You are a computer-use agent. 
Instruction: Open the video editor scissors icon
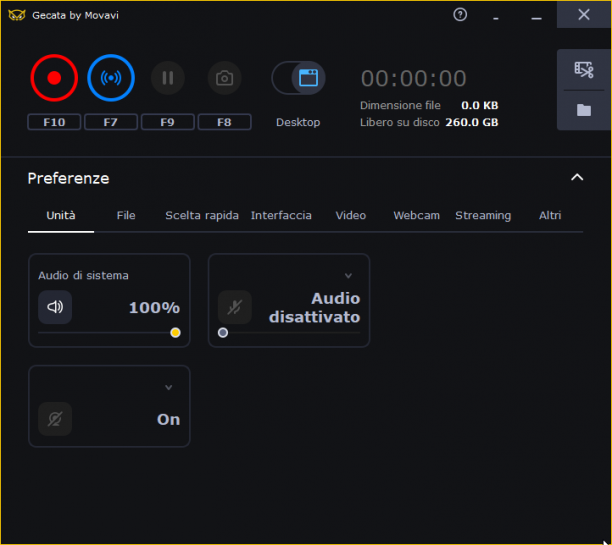(584, 70)
